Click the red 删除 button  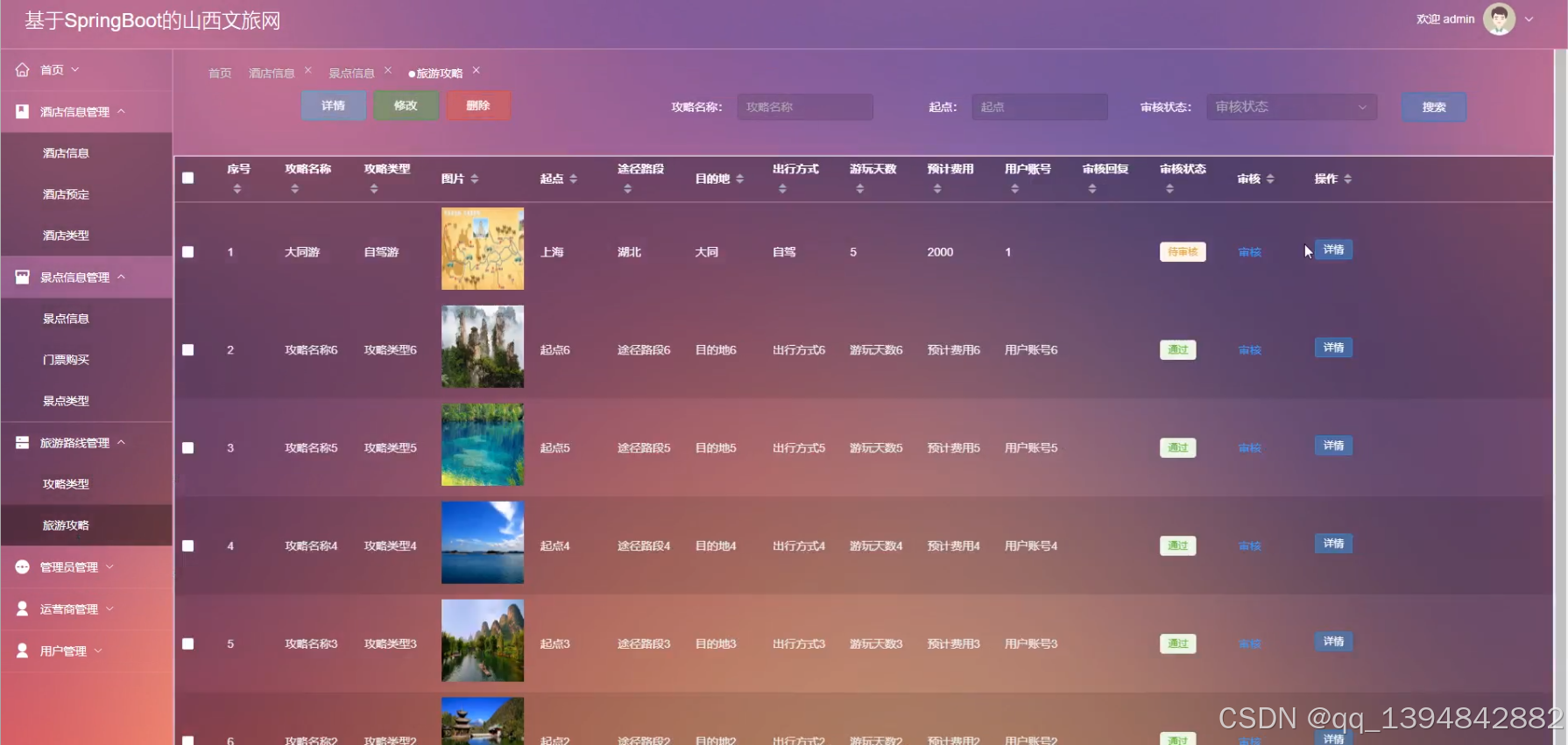pyautogui.click(x=478, y=106)
